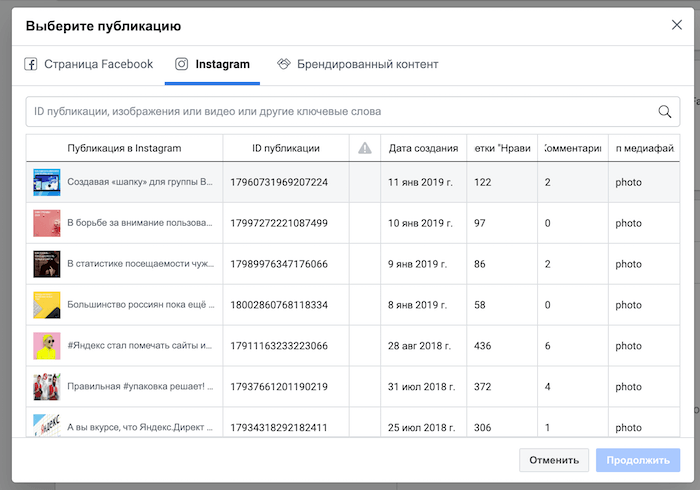Click the Комментарии column header
Screen dimensions: 700x490
(573, 148)
